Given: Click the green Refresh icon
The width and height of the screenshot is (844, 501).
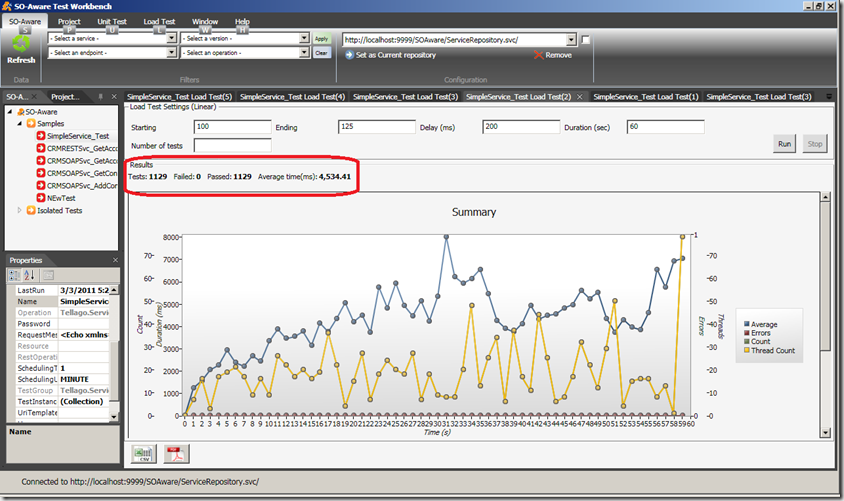Looking at the screenshot, I should pos(21,43).
